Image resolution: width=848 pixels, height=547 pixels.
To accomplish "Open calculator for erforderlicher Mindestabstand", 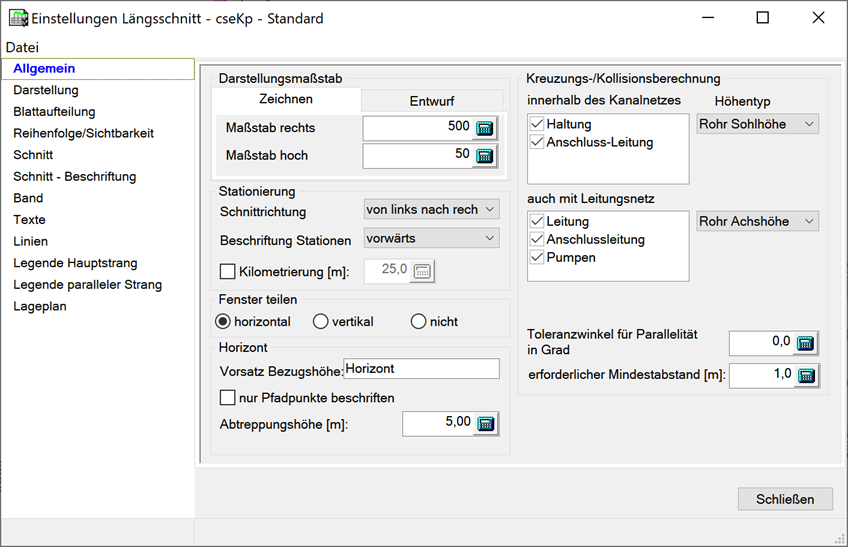I will tap(805, 375).
